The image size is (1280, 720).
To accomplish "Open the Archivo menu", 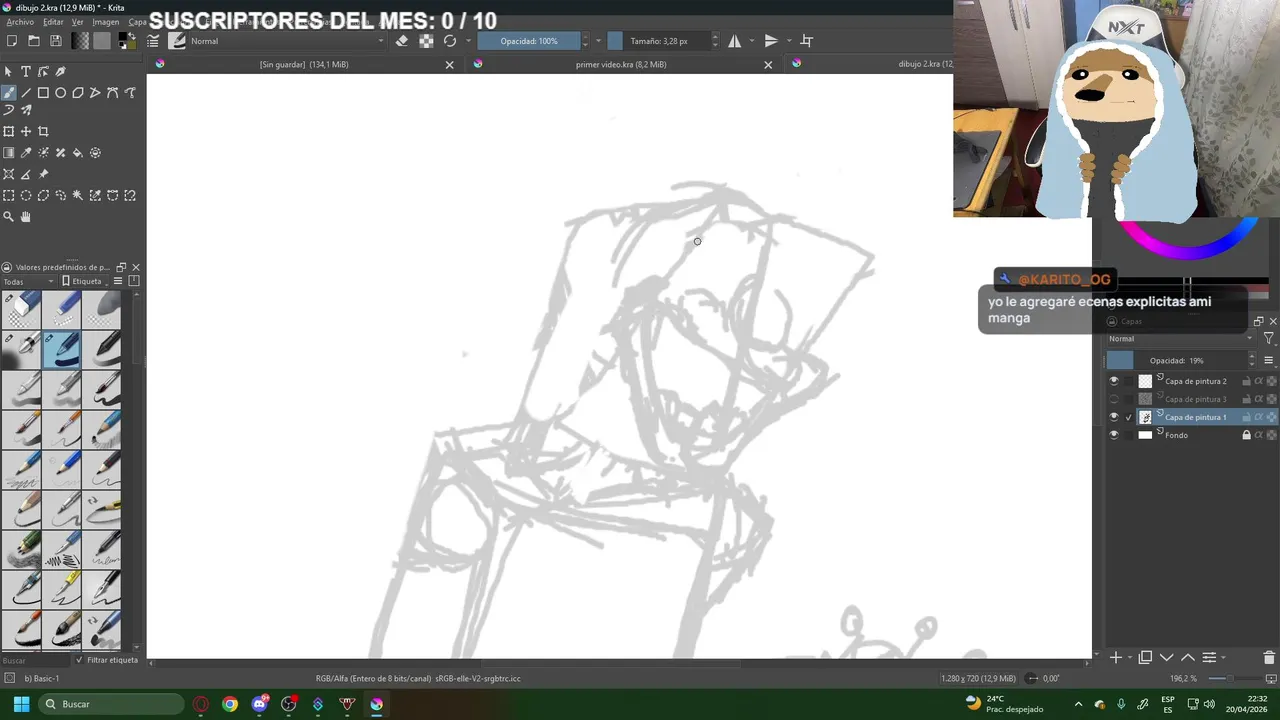I will tap(20, 22).
